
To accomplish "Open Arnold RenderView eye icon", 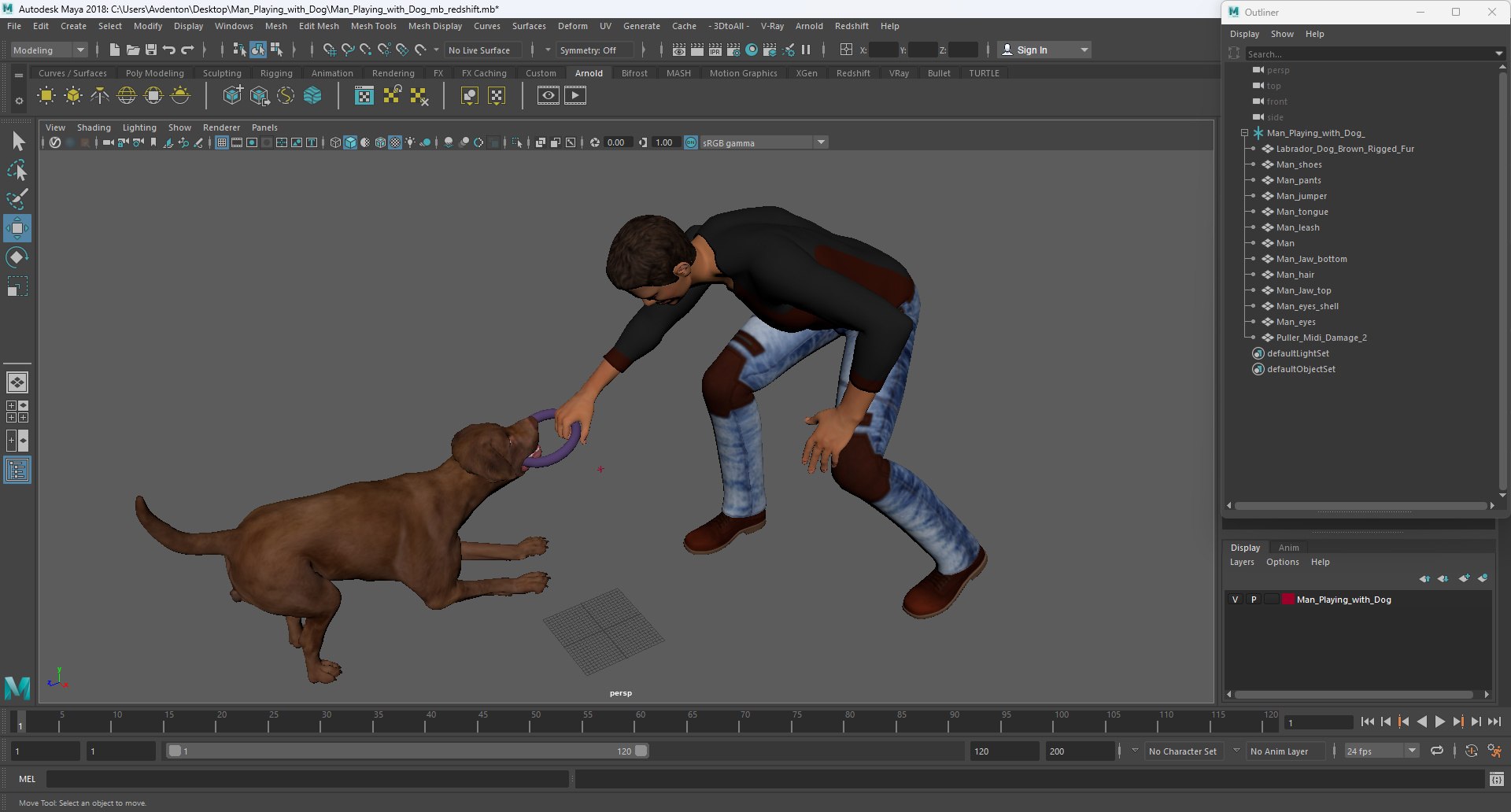I will tap(549, 96).
